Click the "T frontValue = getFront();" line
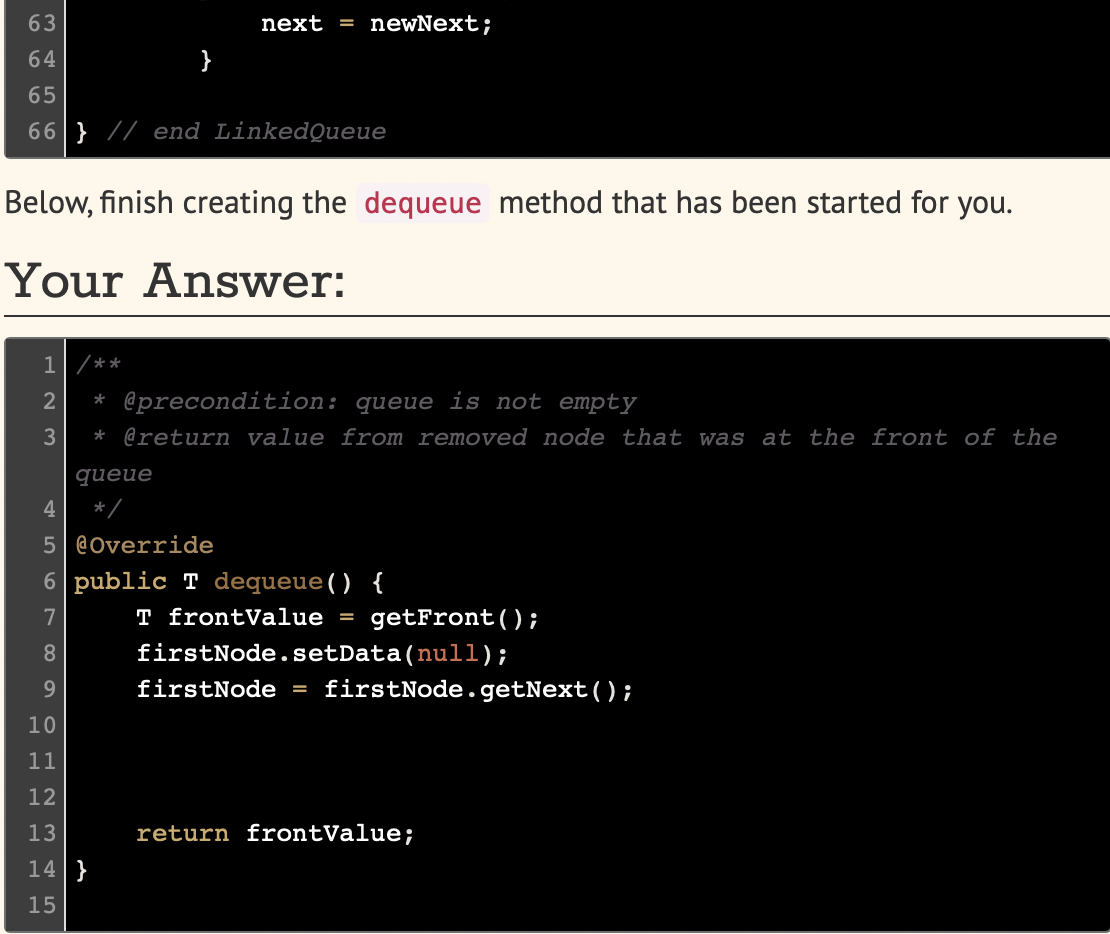 [x=337, y=617]
